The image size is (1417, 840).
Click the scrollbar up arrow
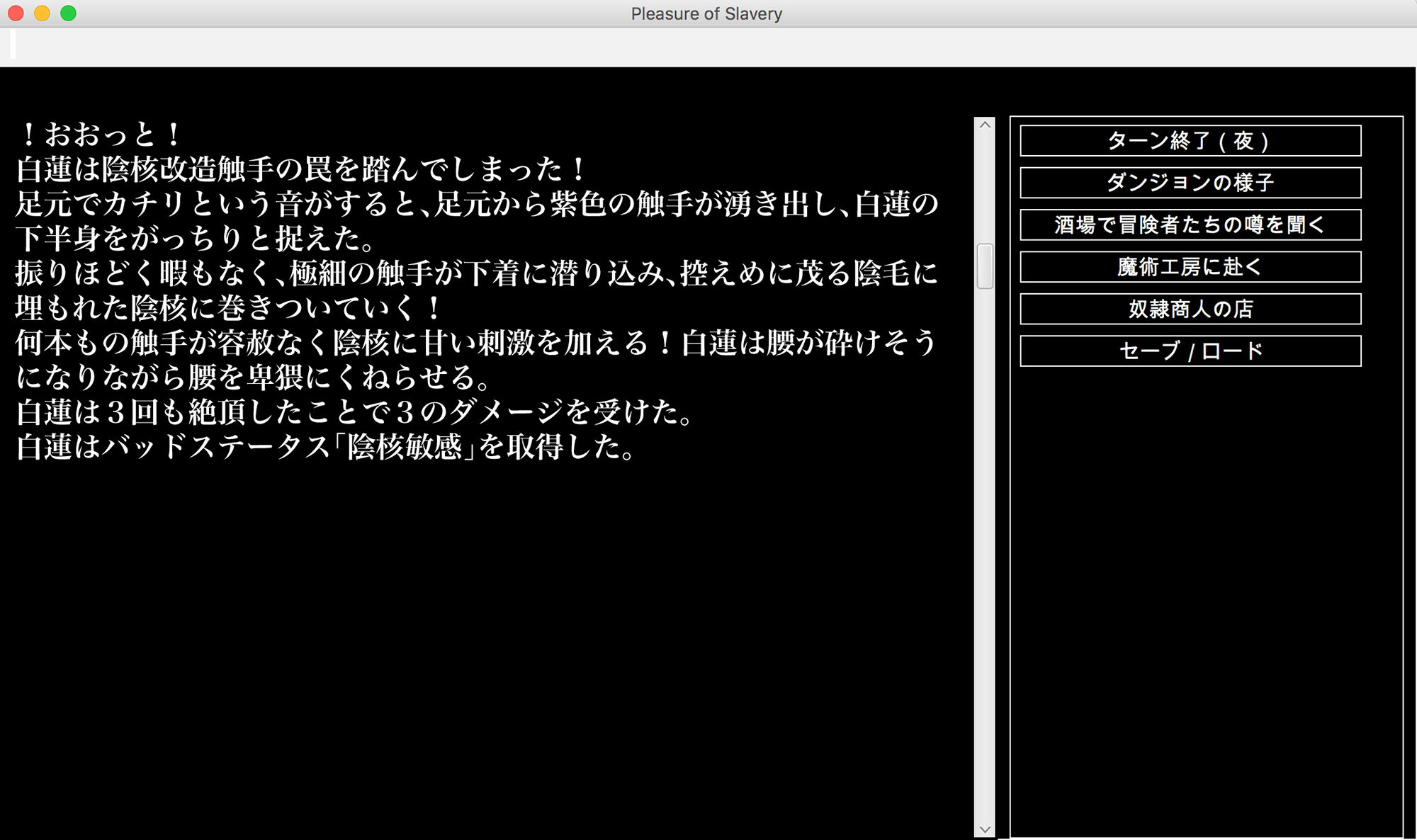point(984,125)
